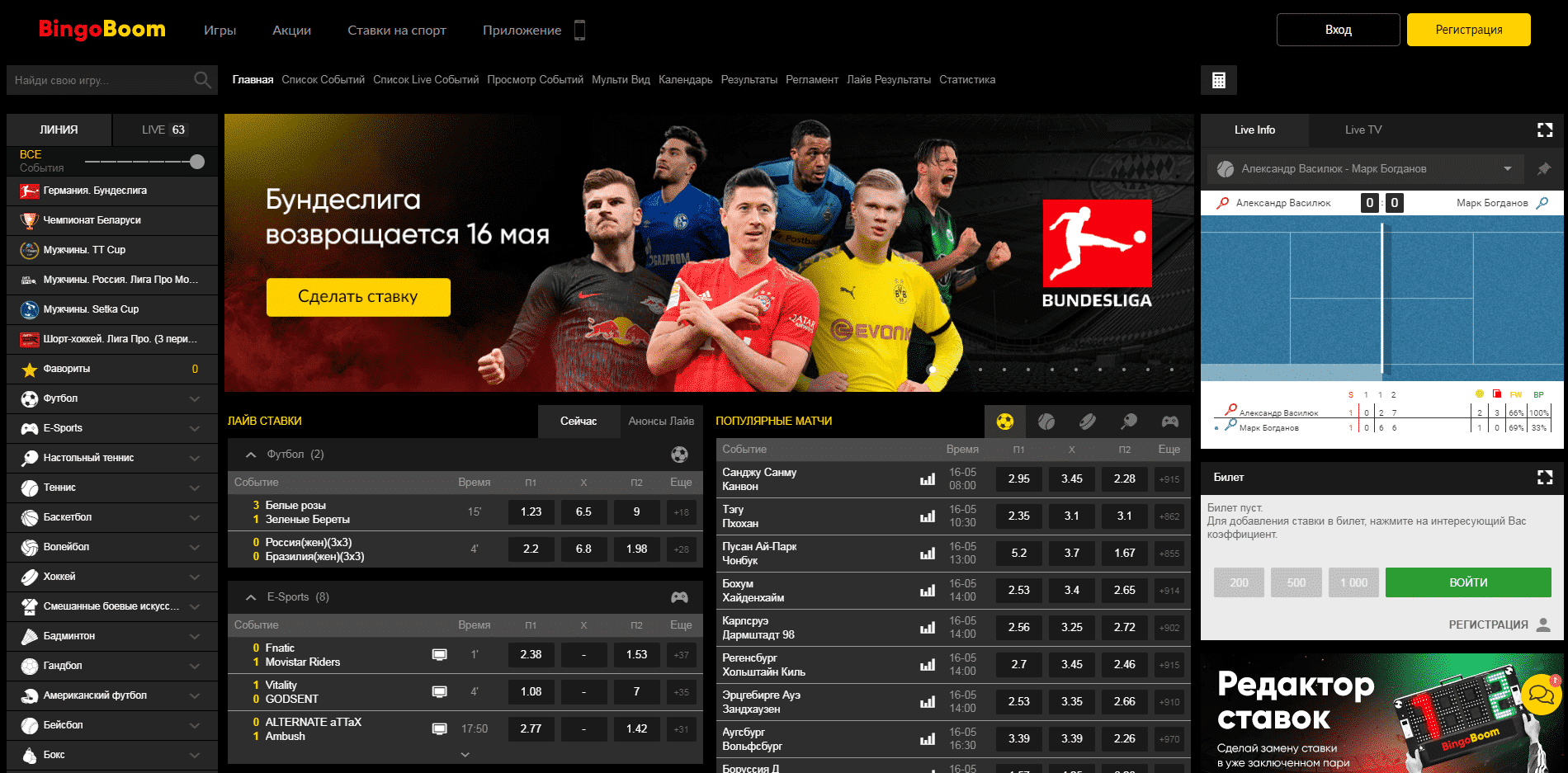Open Игры top menu
Screen dimensions: 1568x773
[220, 31]
